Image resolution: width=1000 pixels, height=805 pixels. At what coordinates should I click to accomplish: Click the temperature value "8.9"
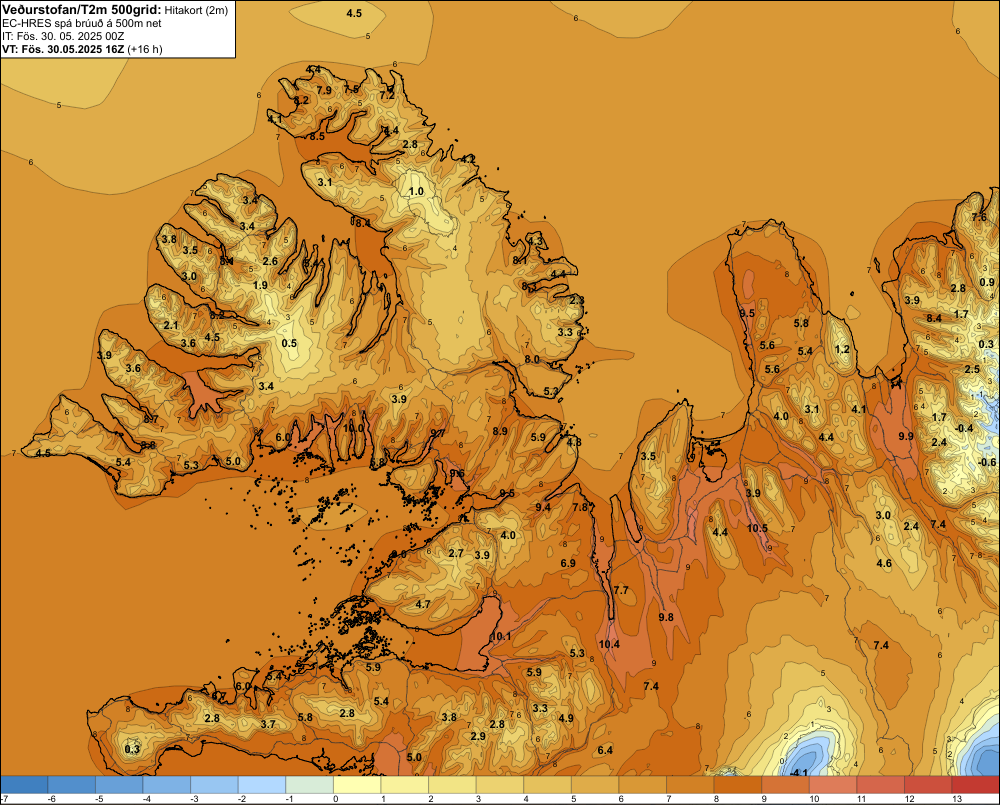tap(500, 431)
